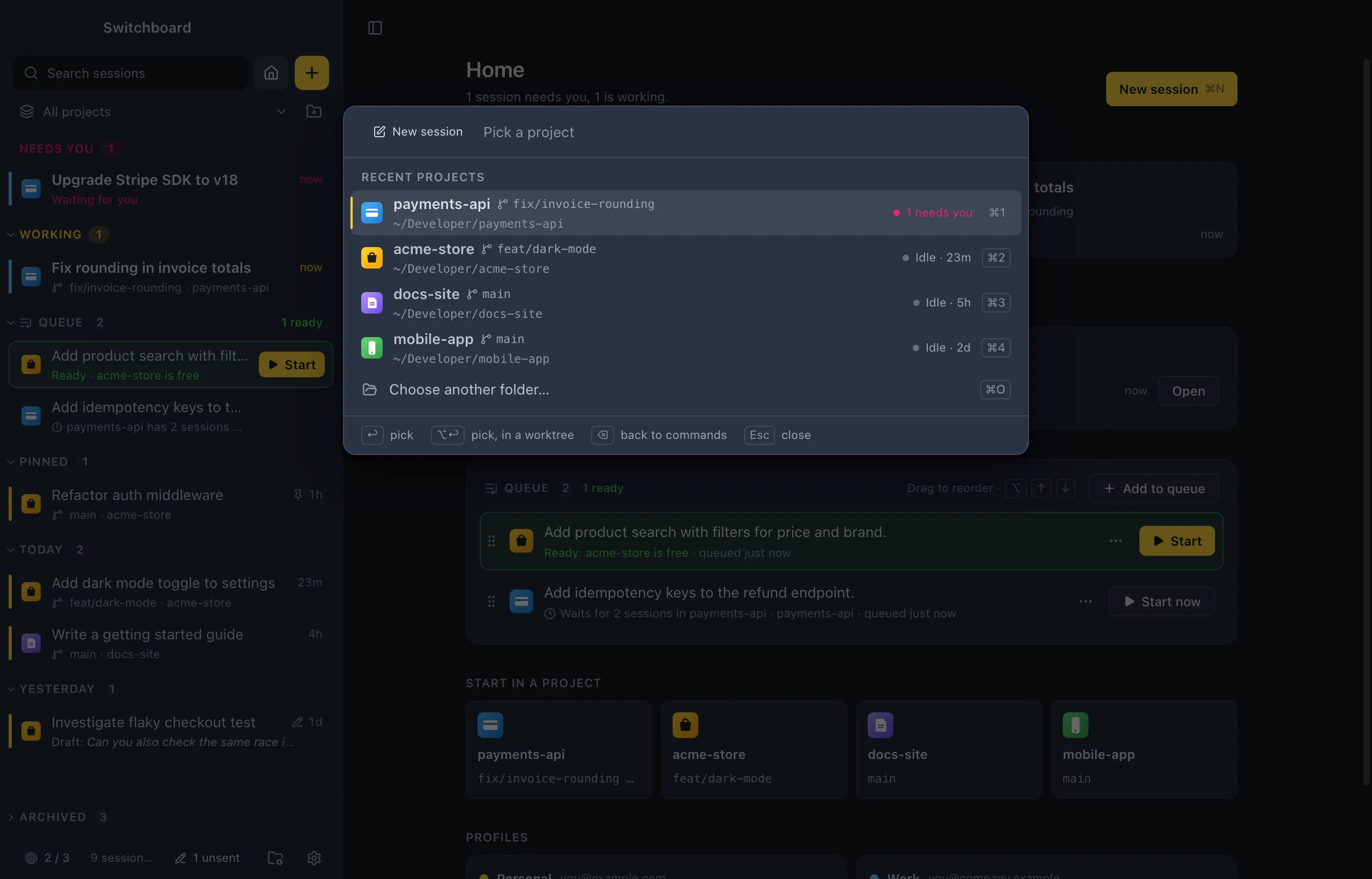Click acme-store card icon in Start in a project

685,725
